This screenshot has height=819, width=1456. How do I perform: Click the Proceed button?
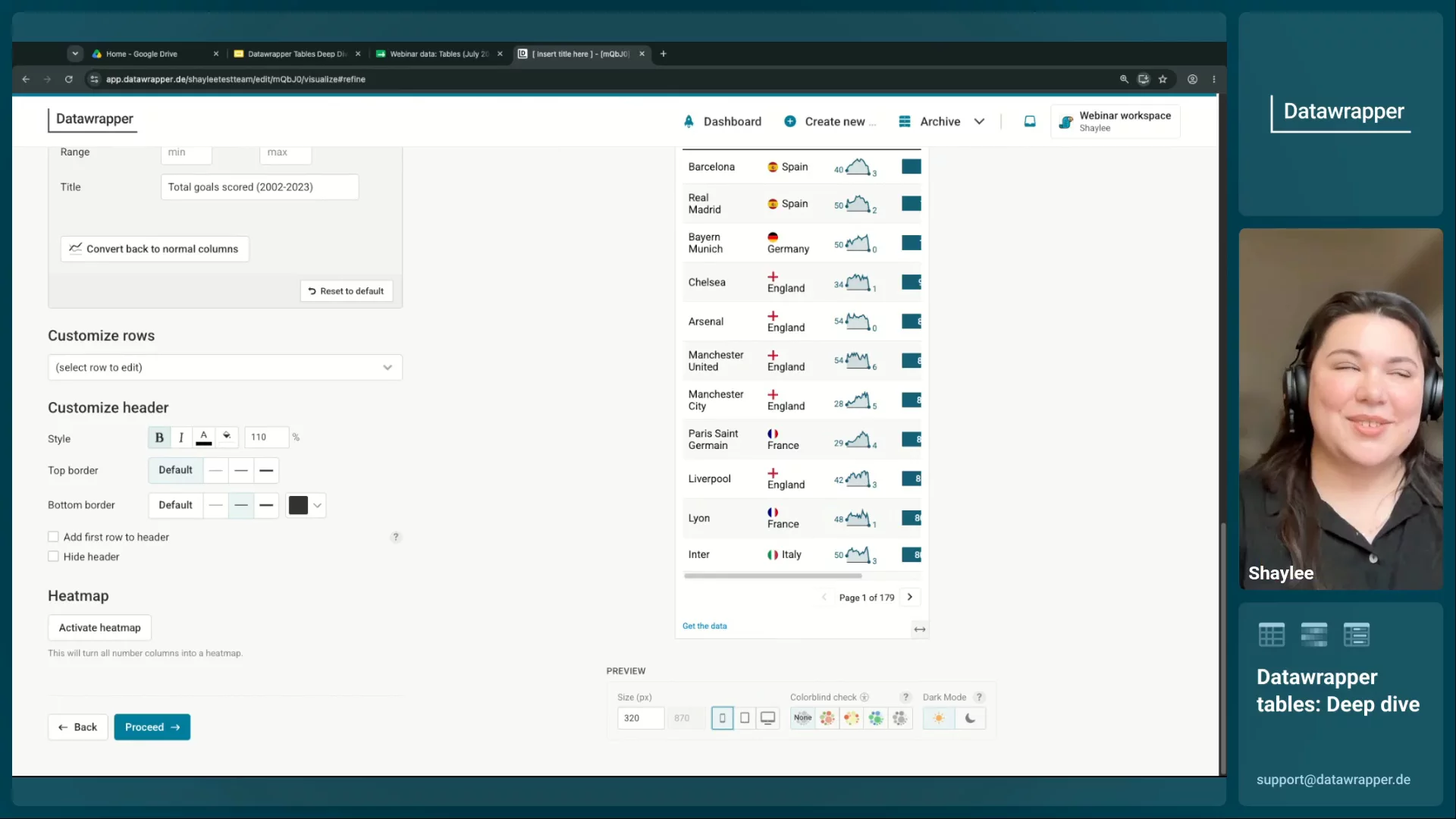coord(152,727)
